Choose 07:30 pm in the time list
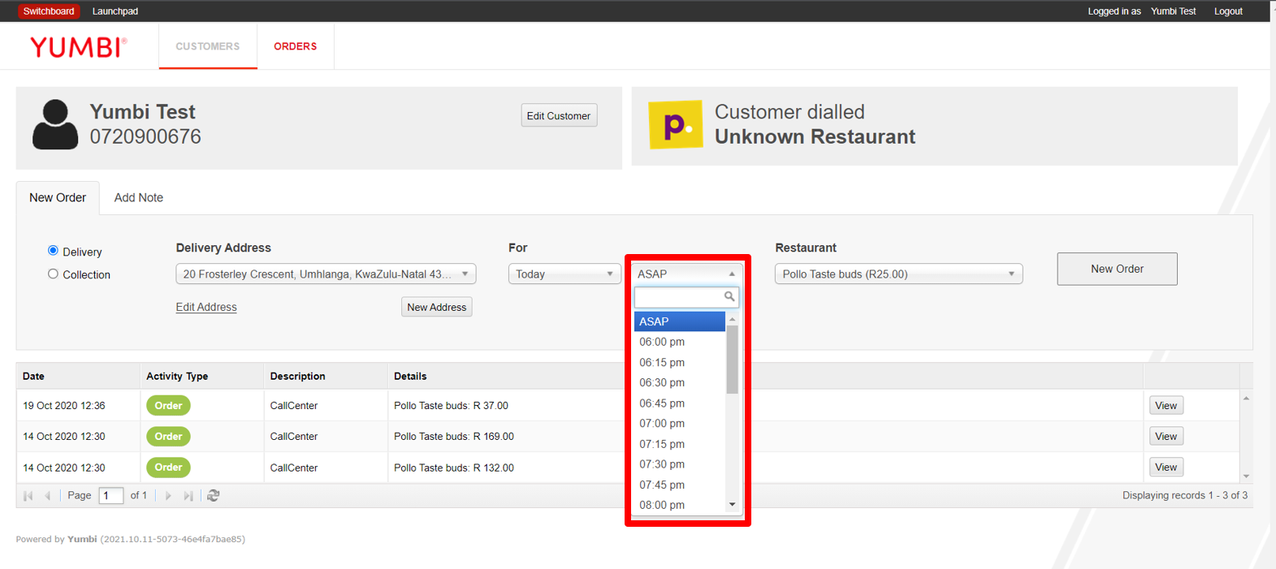 pos(680,464)
